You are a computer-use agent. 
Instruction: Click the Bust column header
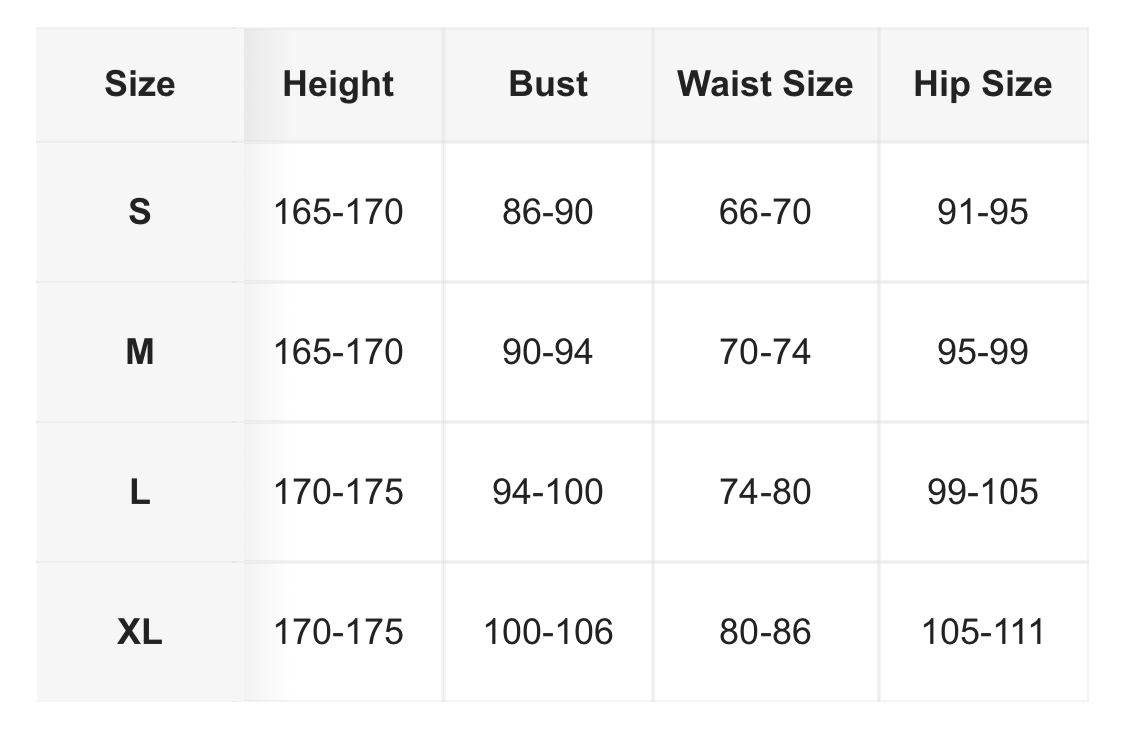pyautogui.click(x=548, y=84)
